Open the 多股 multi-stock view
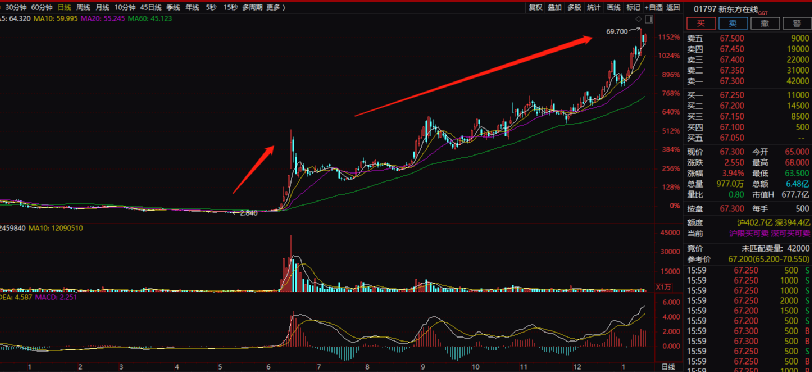 tap(574, 7)
